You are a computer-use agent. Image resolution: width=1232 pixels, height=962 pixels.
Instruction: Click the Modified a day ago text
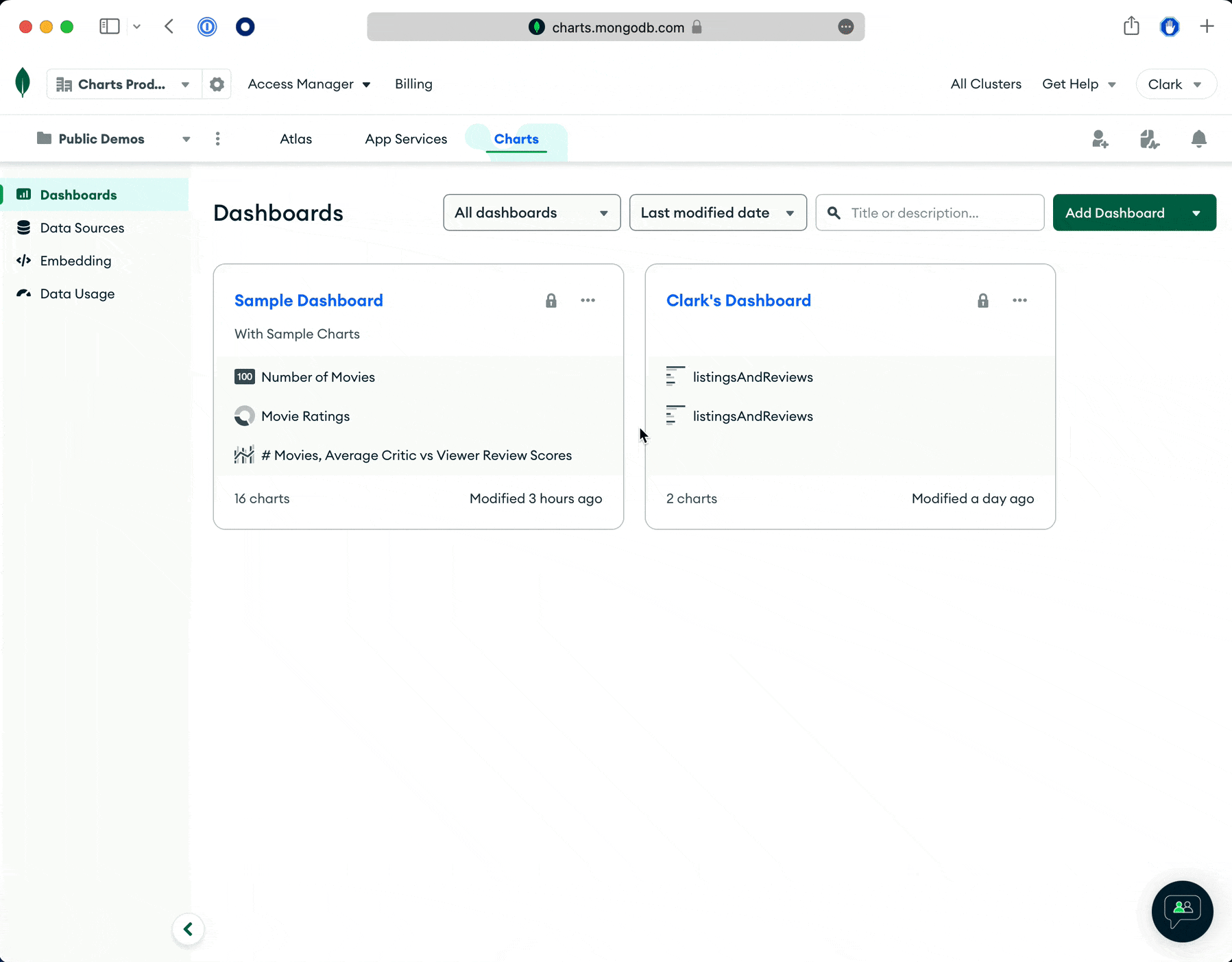[x=973, y=498]
